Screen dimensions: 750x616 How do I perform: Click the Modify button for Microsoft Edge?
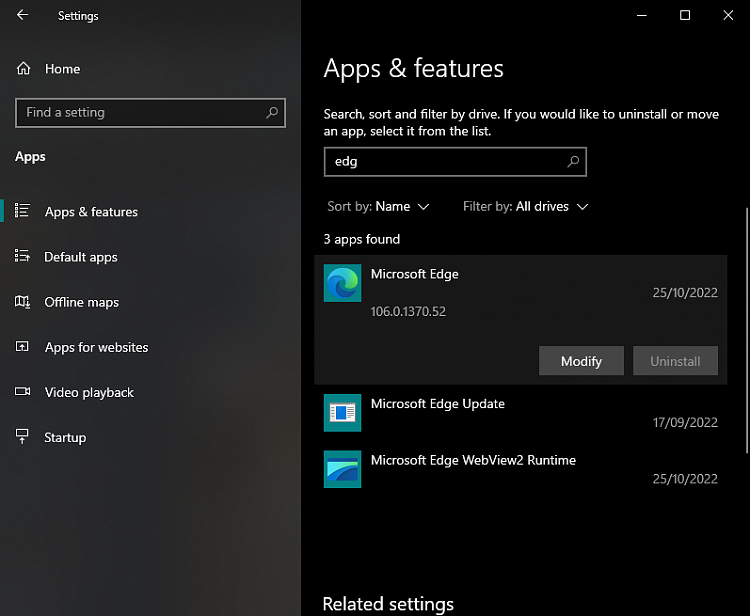tap(581, 361)
